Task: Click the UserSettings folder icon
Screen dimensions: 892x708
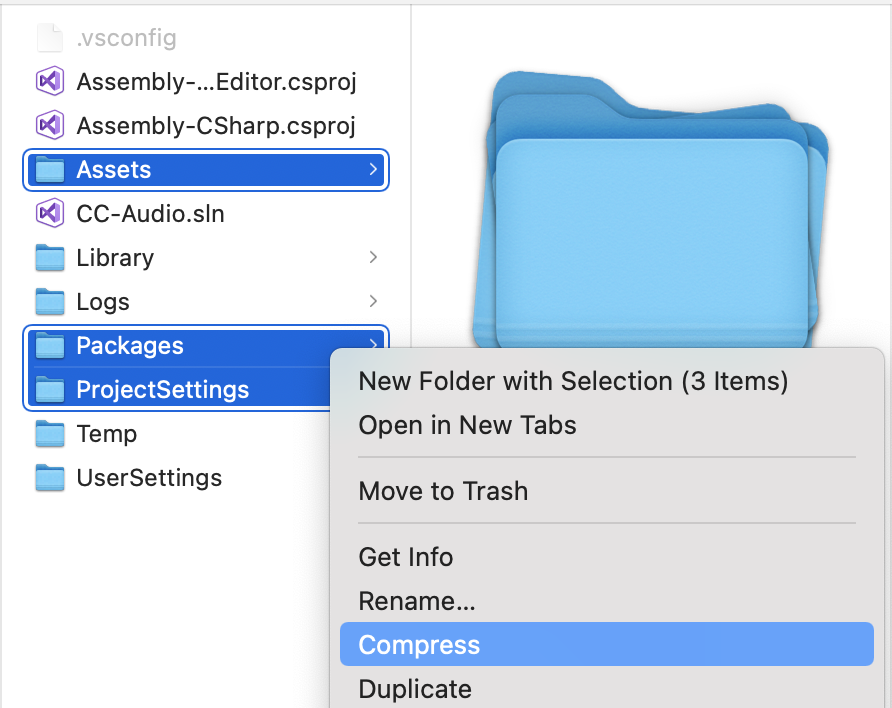Action: point(50,477)
